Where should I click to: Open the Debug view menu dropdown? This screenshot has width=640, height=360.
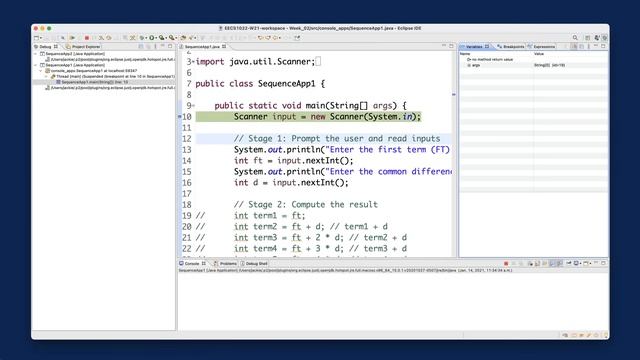(155, 46)
